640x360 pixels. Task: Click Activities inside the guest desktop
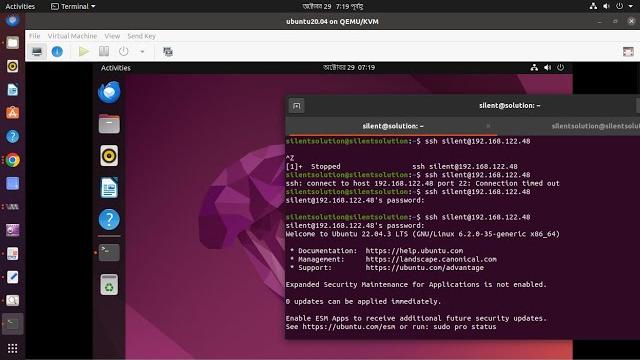point(116,68)
